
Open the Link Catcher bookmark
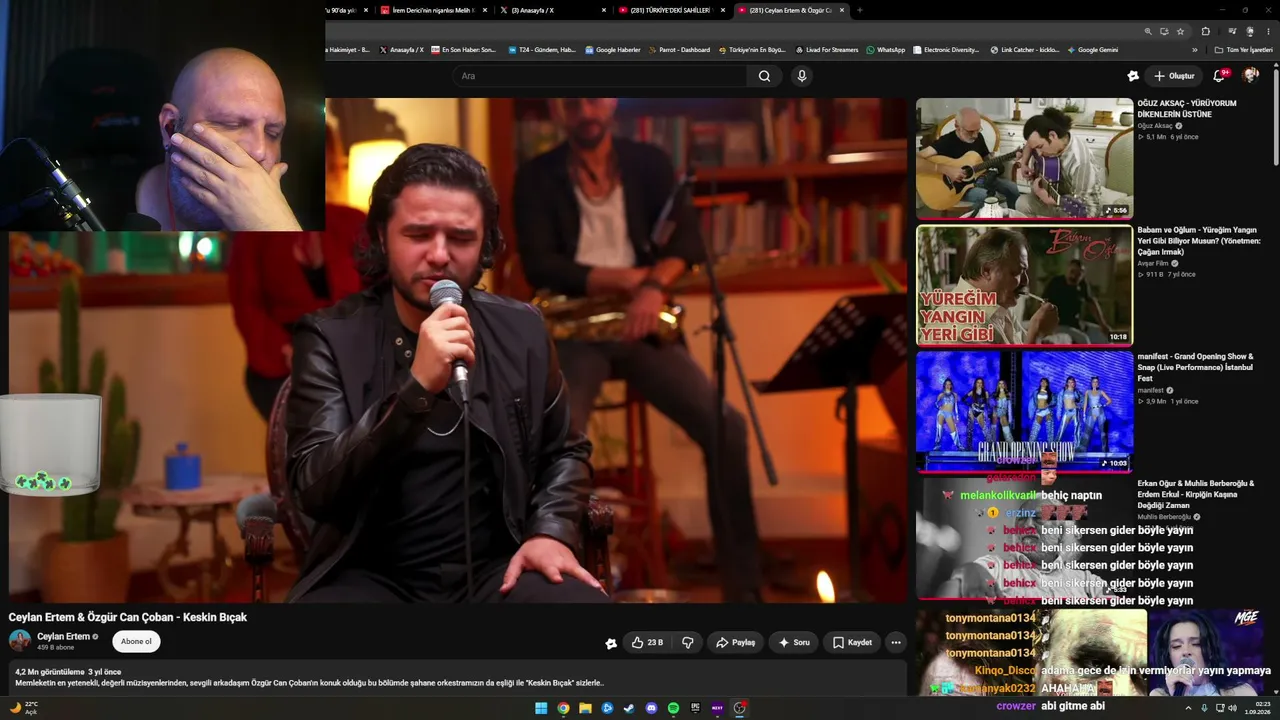pyautogui.click(x=1025, y=50)
